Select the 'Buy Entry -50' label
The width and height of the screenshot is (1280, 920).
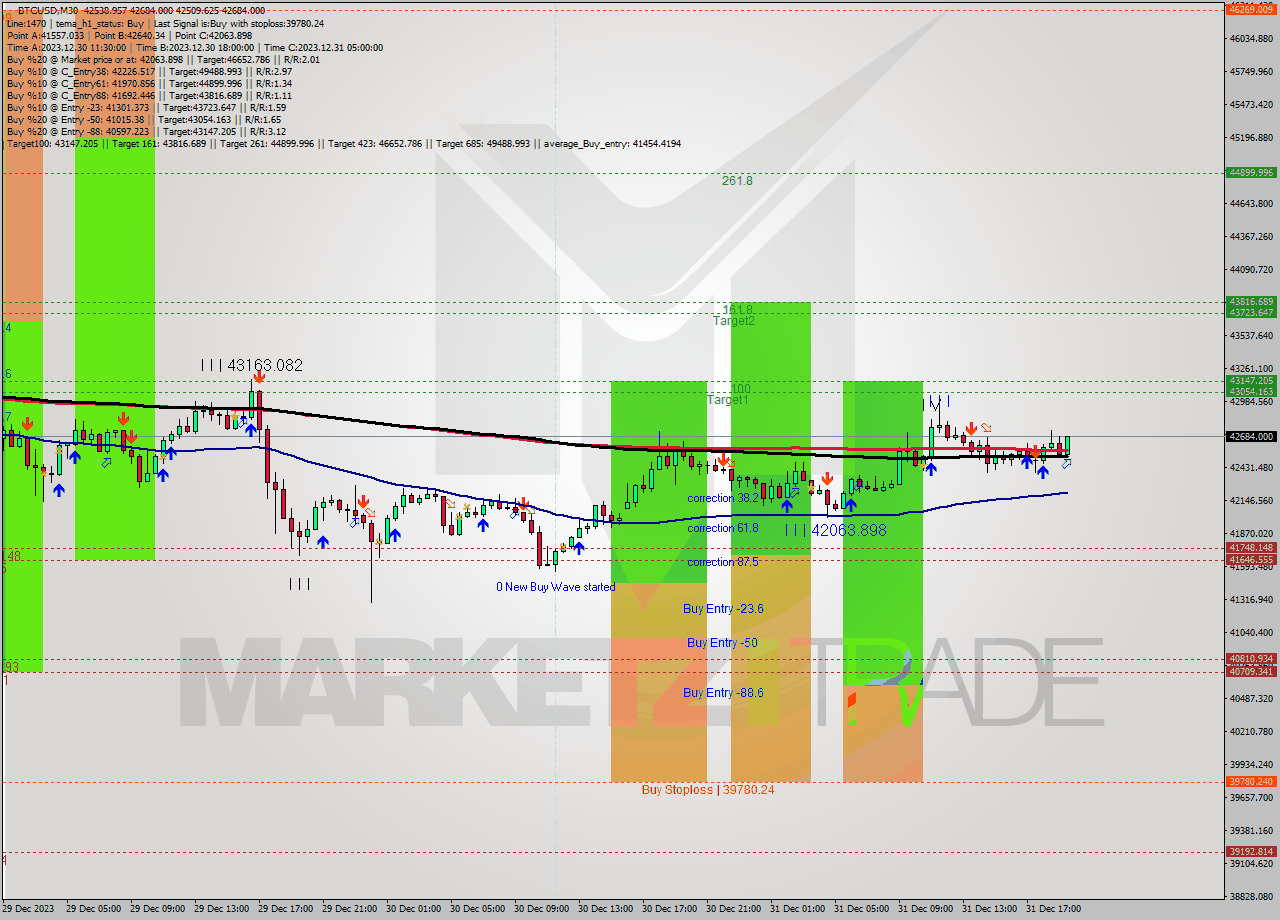tap(721, 643)
